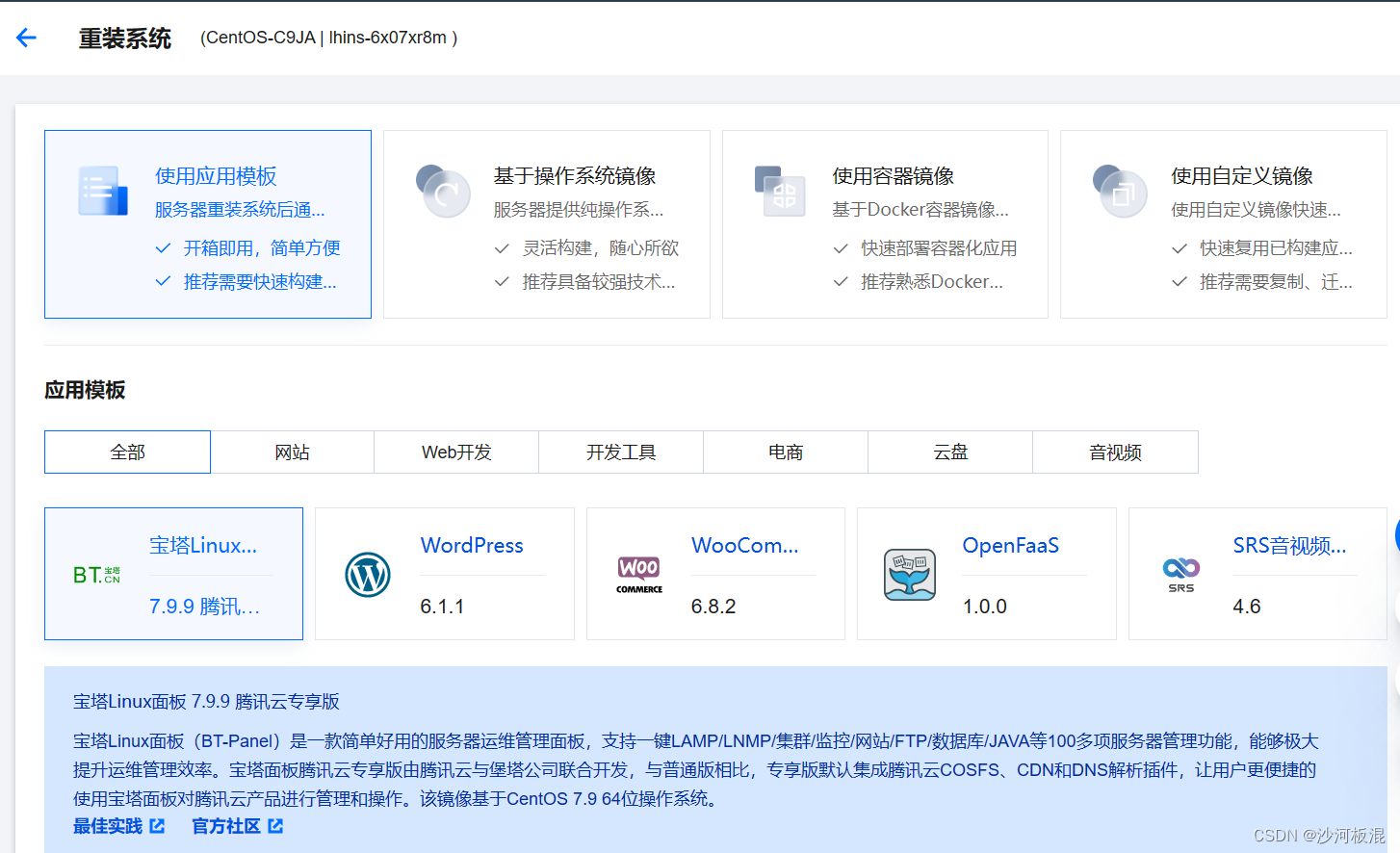Select the 使用应用模板 option card
This screenshot has height=853, width=1400.
[x=208, y=224]
